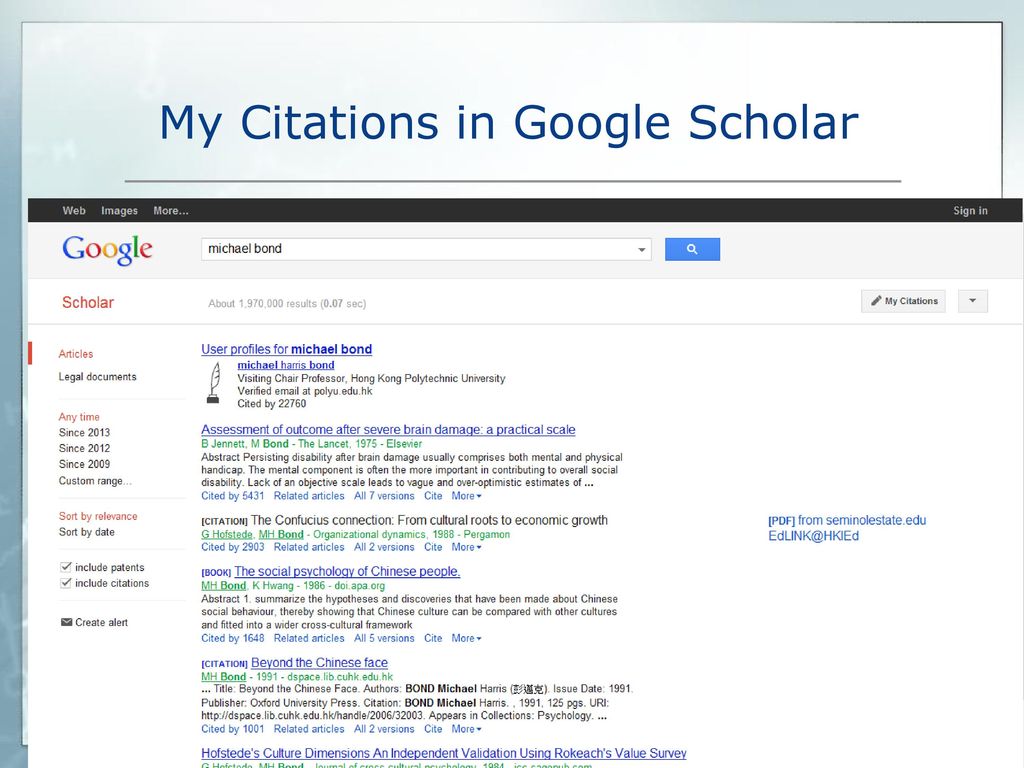Image resolution: width=1024 pixels, height=768 pixels.
Task: Open Related articles for the Lancet result
Action: click(x=309, y=496)
